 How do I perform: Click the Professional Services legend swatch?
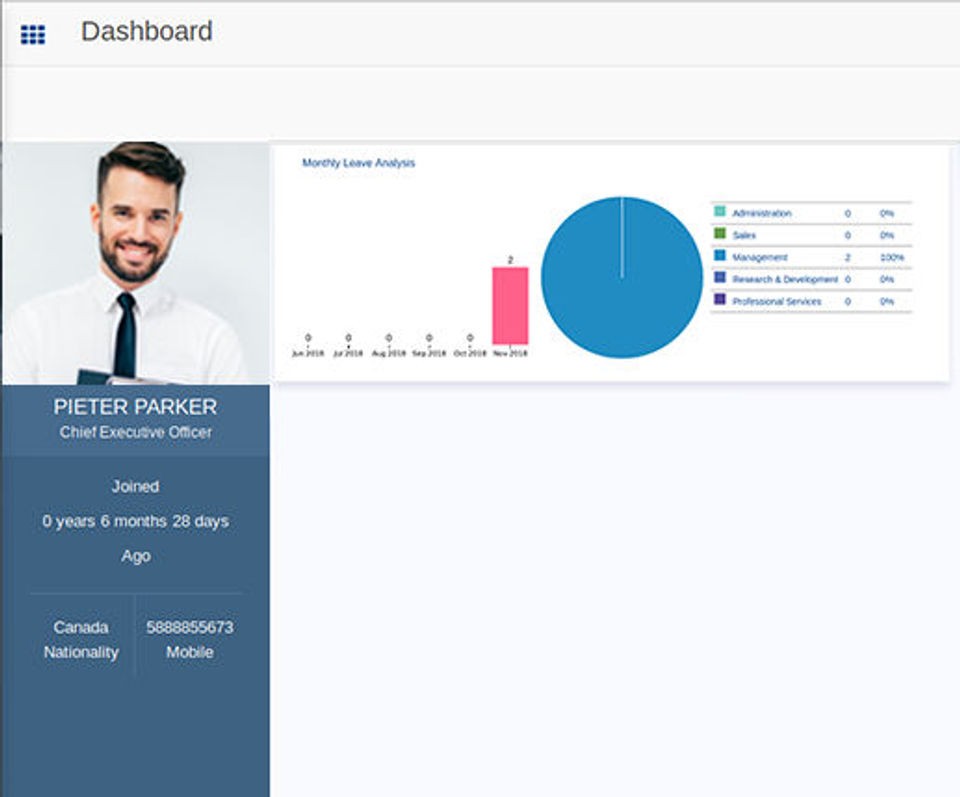click(x=720, y=300)
